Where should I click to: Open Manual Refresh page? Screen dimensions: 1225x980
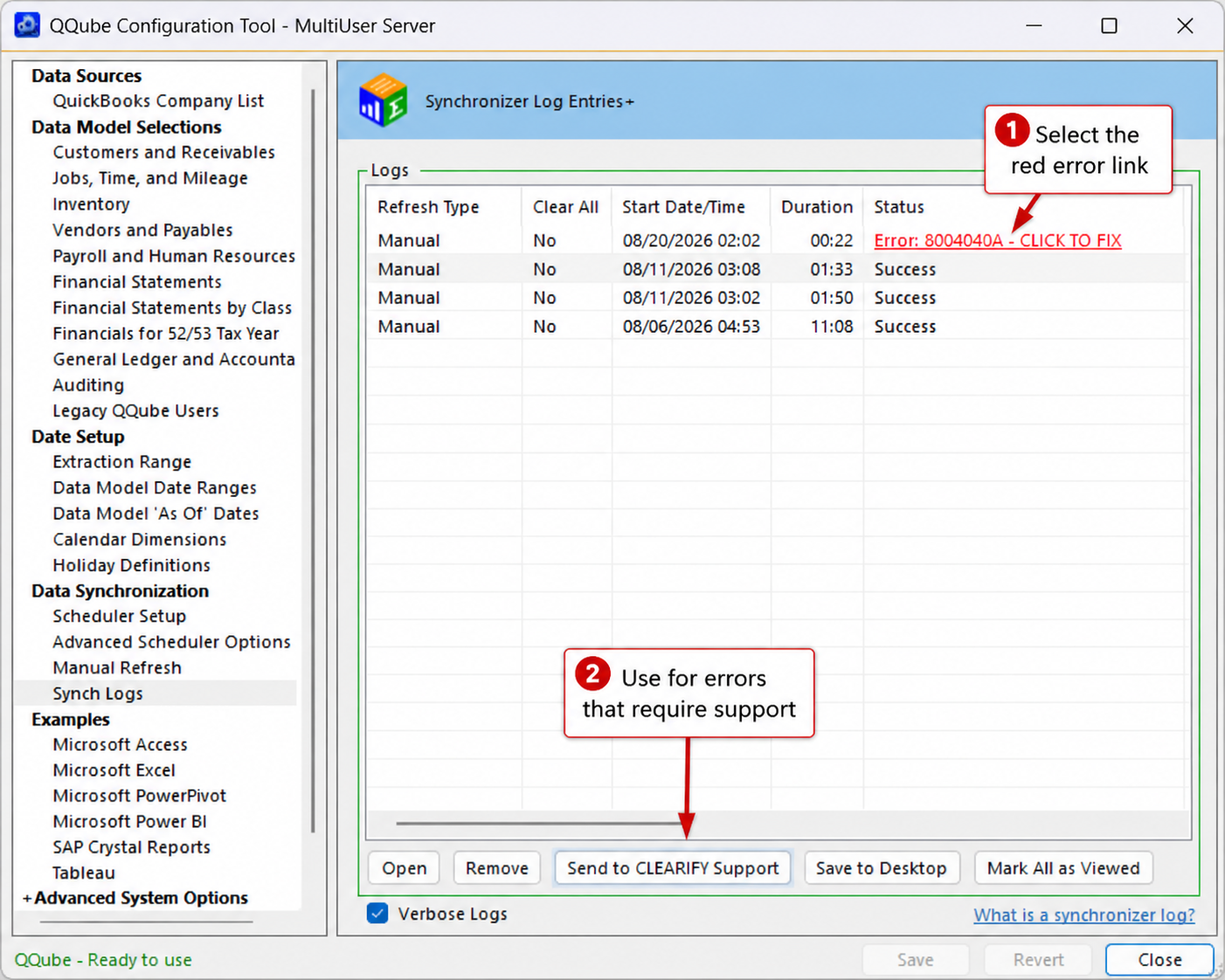[x=117, y=668]
